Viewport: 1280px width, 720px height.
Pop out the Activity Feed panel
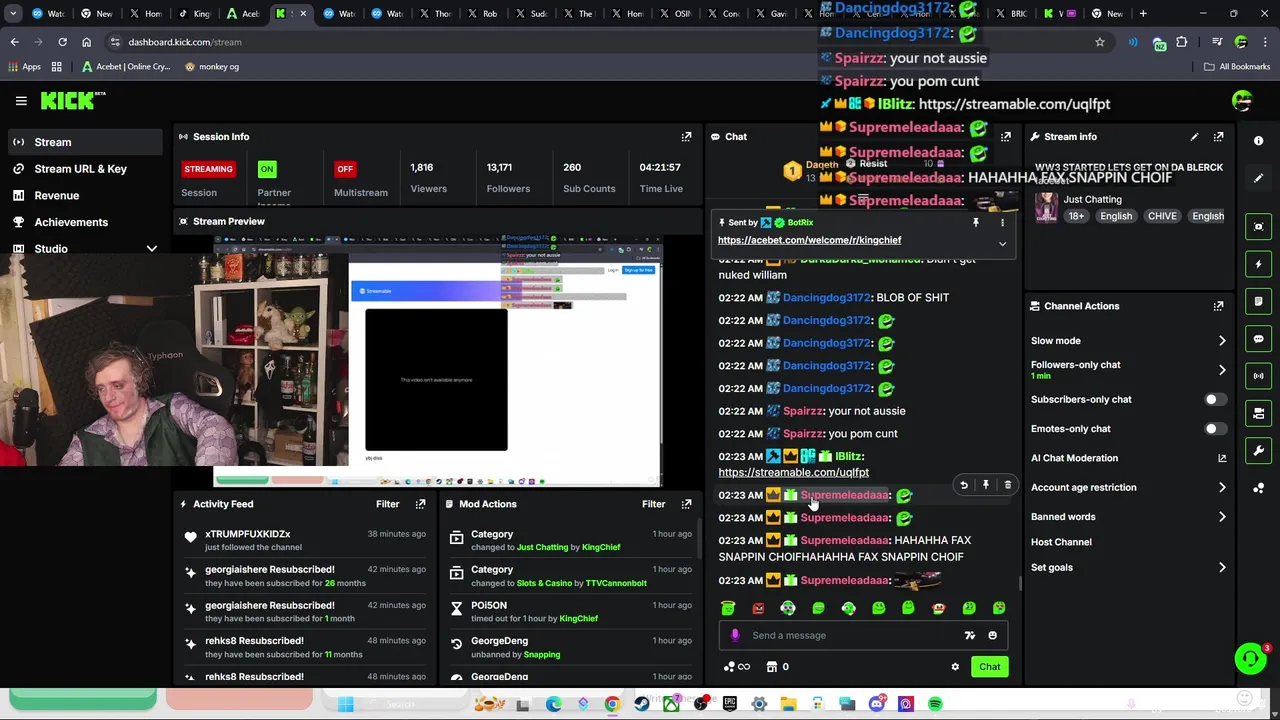[420, 504]
